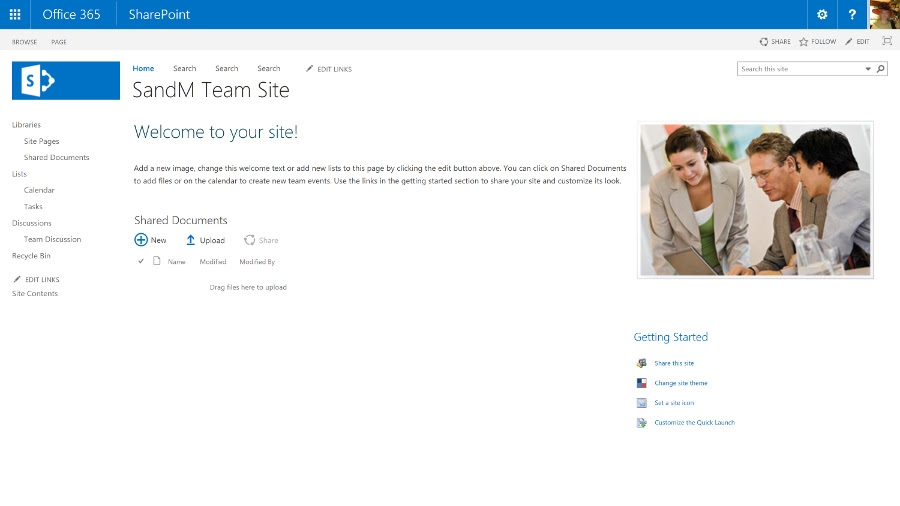Click the Office 365 header link
The height and width of the screenshot is (506, 900).
(x=71, y=14)
